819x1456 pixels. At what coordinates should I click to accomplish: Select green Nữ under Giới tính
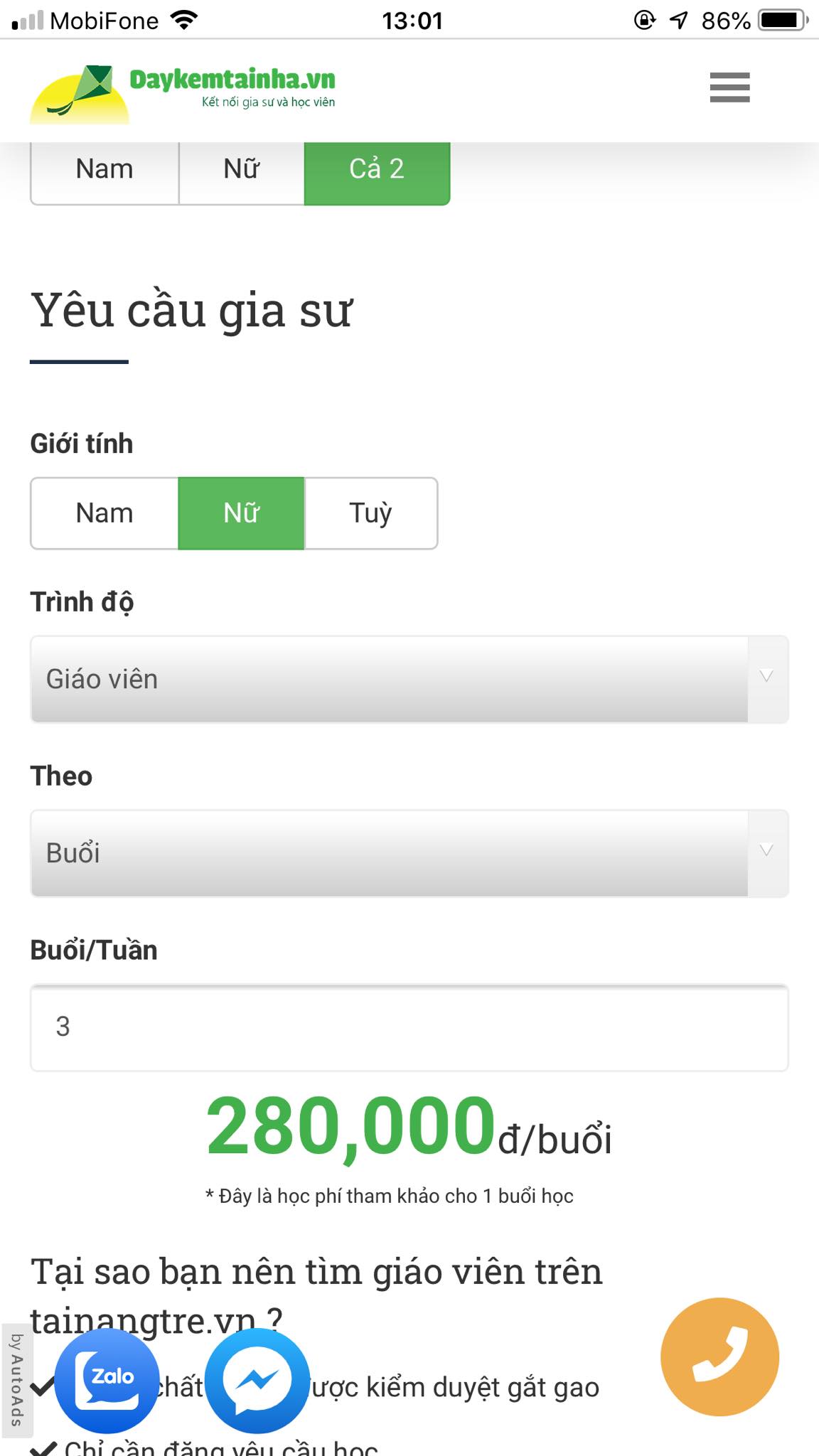(x=242, y=513)
